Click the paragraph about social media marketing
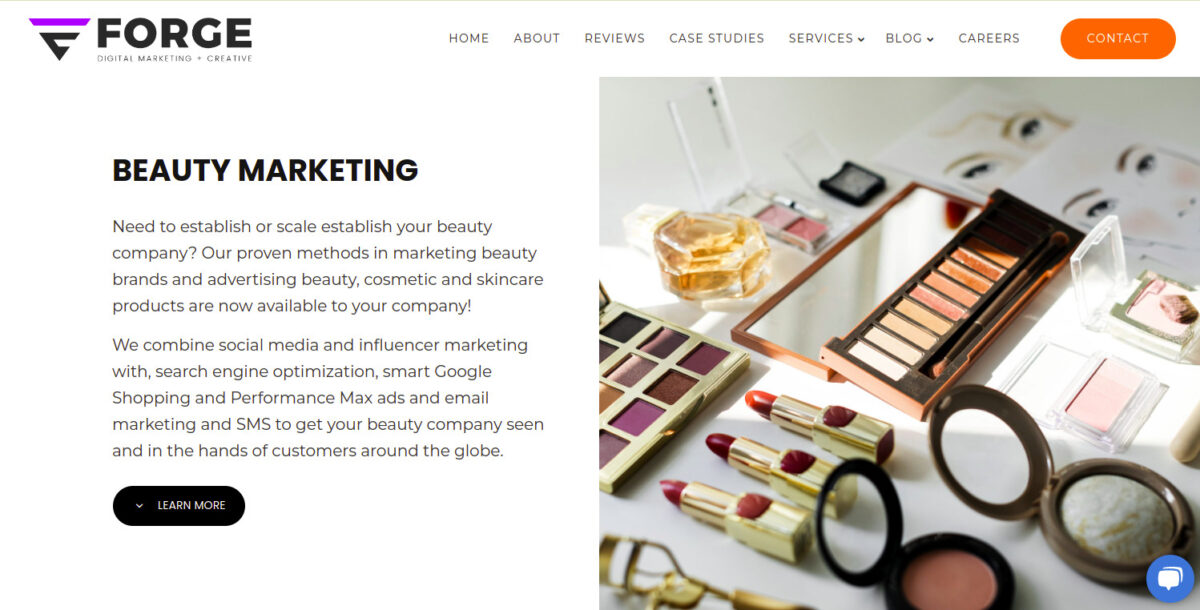This screenshot has height=610, width=1200. point(328,398)
